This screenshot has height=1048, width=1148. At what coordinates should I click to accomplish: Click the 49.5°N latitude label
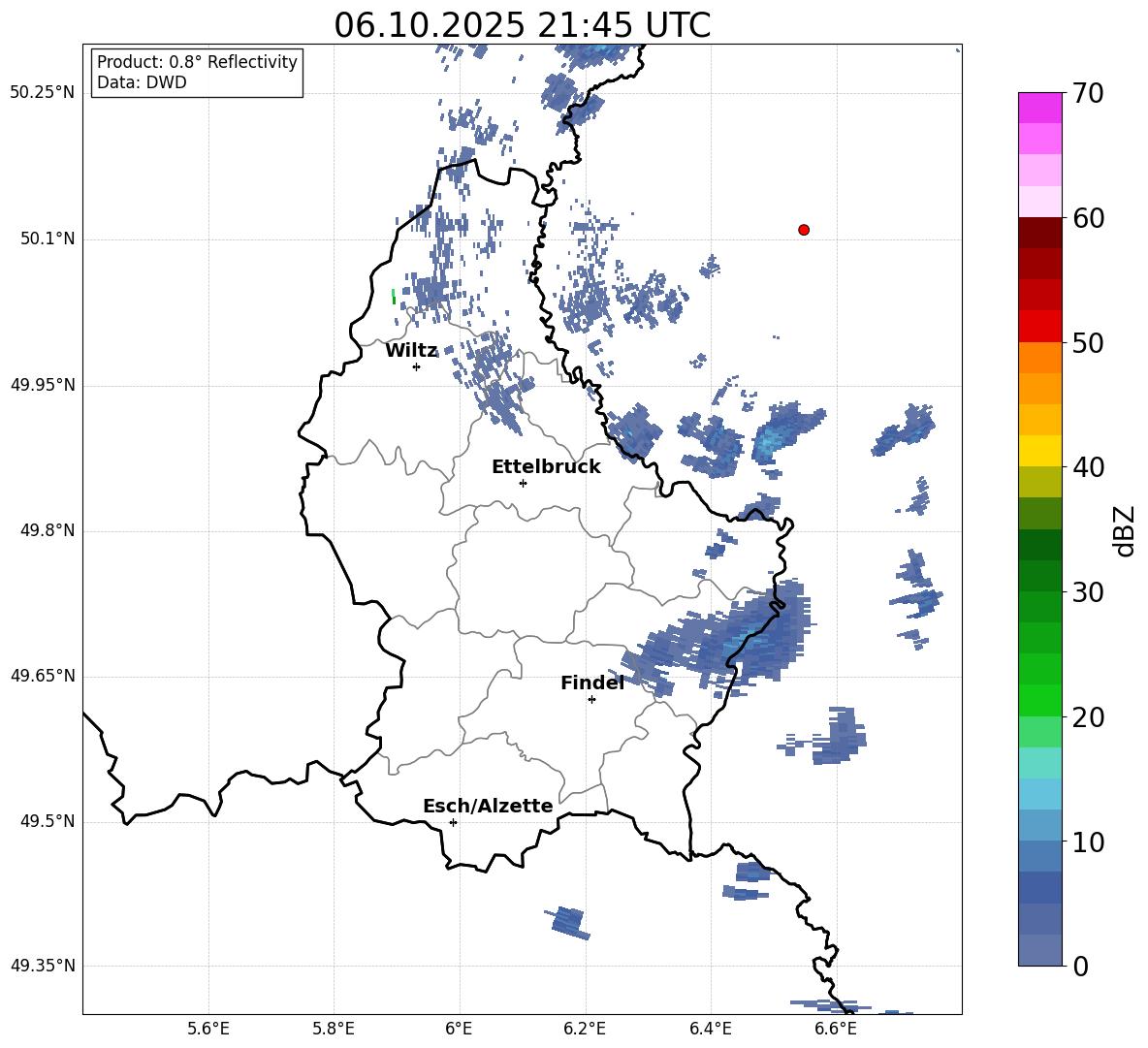pos(48,822)
